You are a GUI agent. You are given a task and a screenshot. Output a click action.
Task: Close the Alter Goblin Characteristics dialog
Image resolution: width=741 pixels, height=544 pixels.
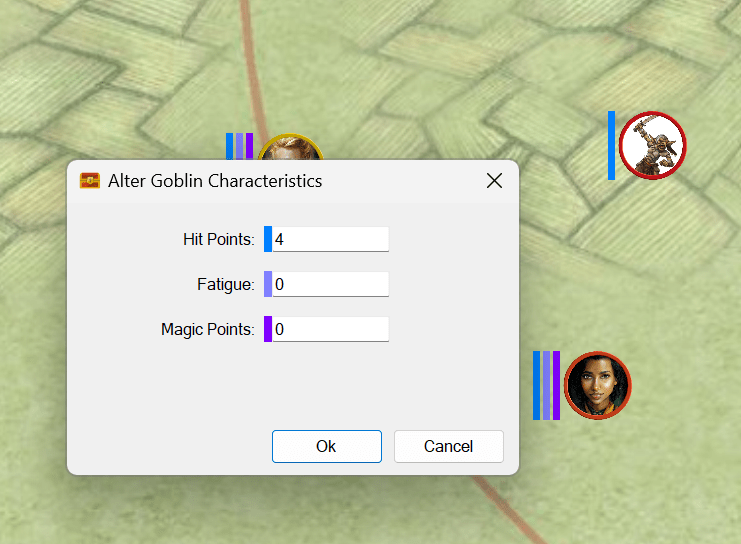pyautogui.click(x=494, y=181)
